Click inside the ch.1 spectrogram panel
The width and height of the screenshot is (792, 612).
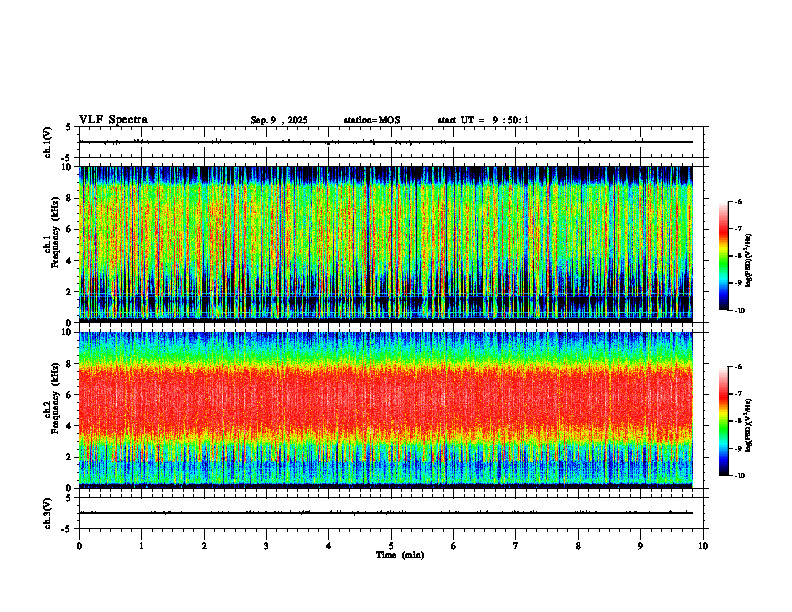click(x=386, y=244)
